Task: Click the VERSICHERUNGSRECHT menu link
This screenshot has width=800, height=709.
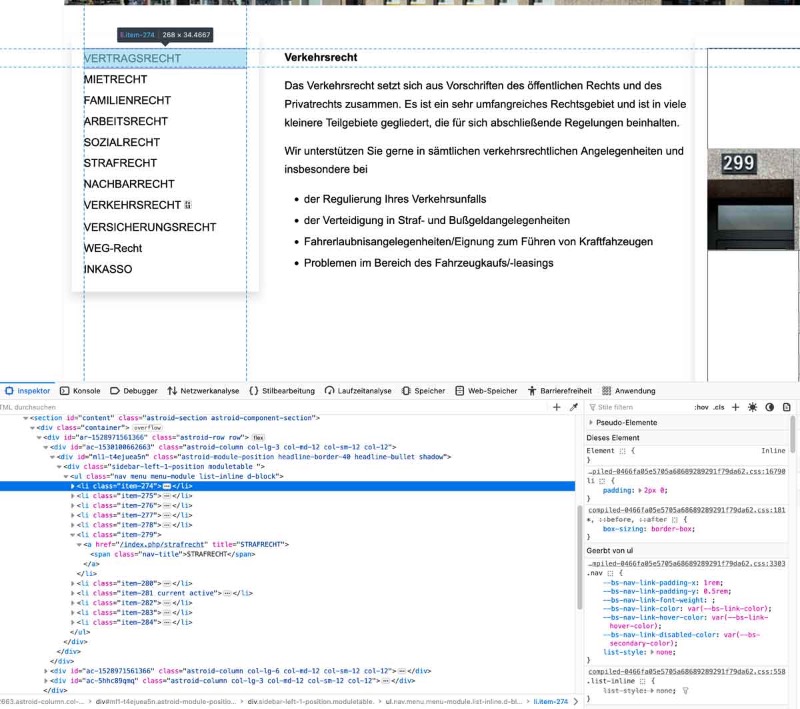Action: [150, 227]
